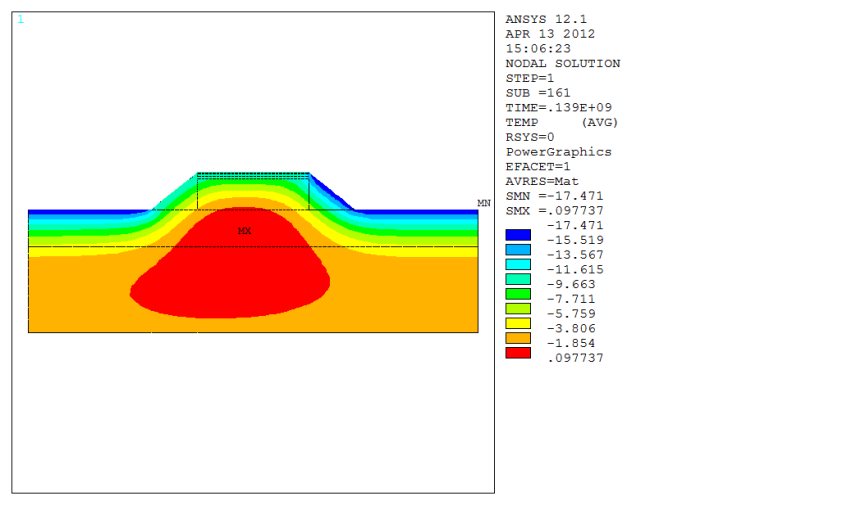
Task: Click the PowerGraphics label
Action: [558, 152]
